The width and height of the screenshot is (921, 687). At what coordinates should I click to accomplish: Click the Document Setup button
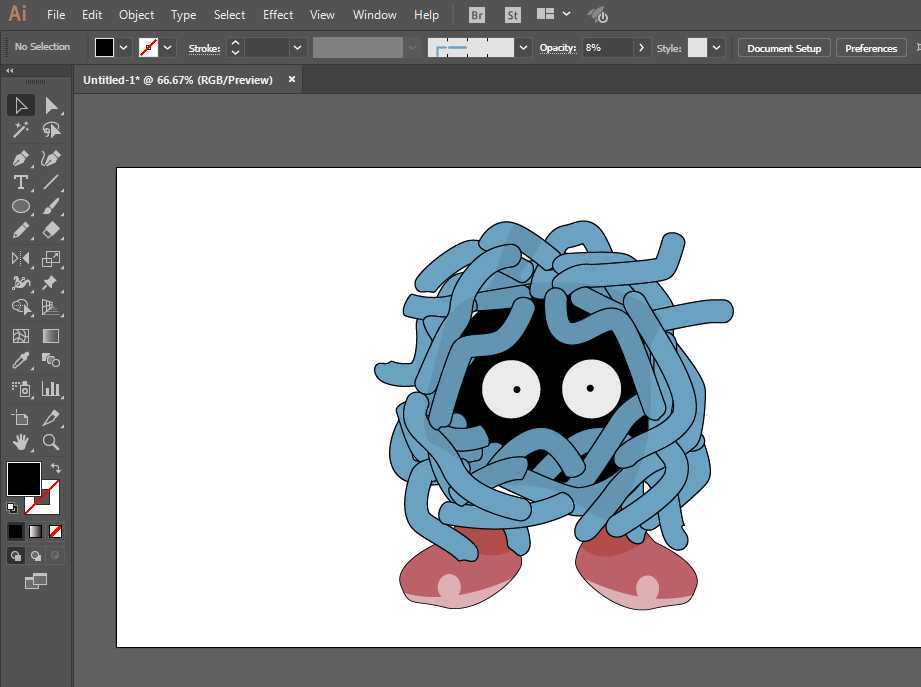(783, 48)
